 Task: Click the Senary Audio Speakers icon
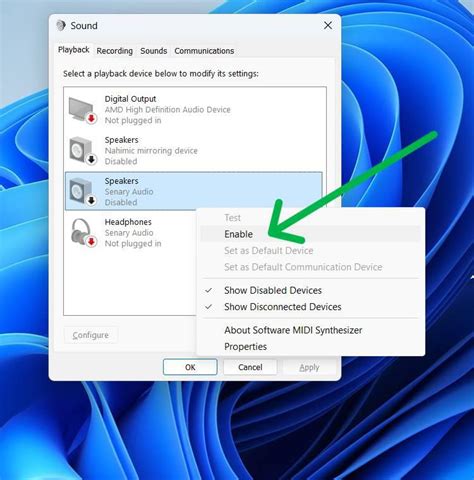tap(82, 192)
